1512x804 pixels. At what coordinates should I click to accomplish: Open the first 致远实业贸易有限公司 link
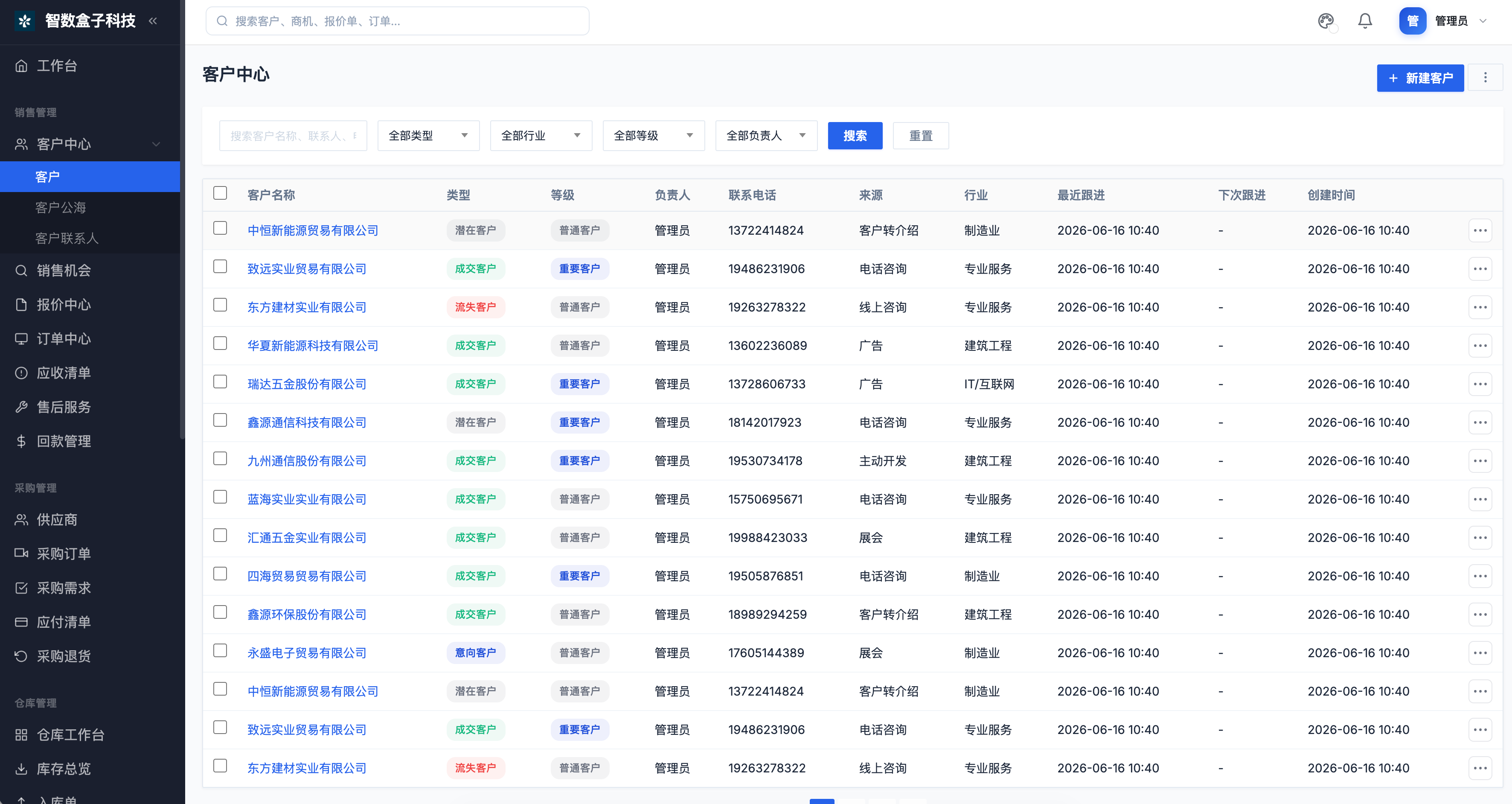click(x=306, y=269)
